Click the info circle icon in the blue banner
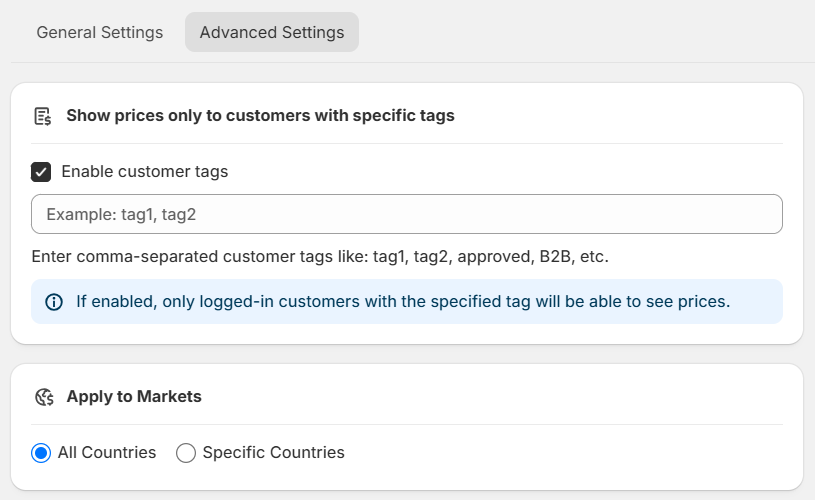Image resolution: width=815 pixels, height=500 pixels. coord(54,302)
